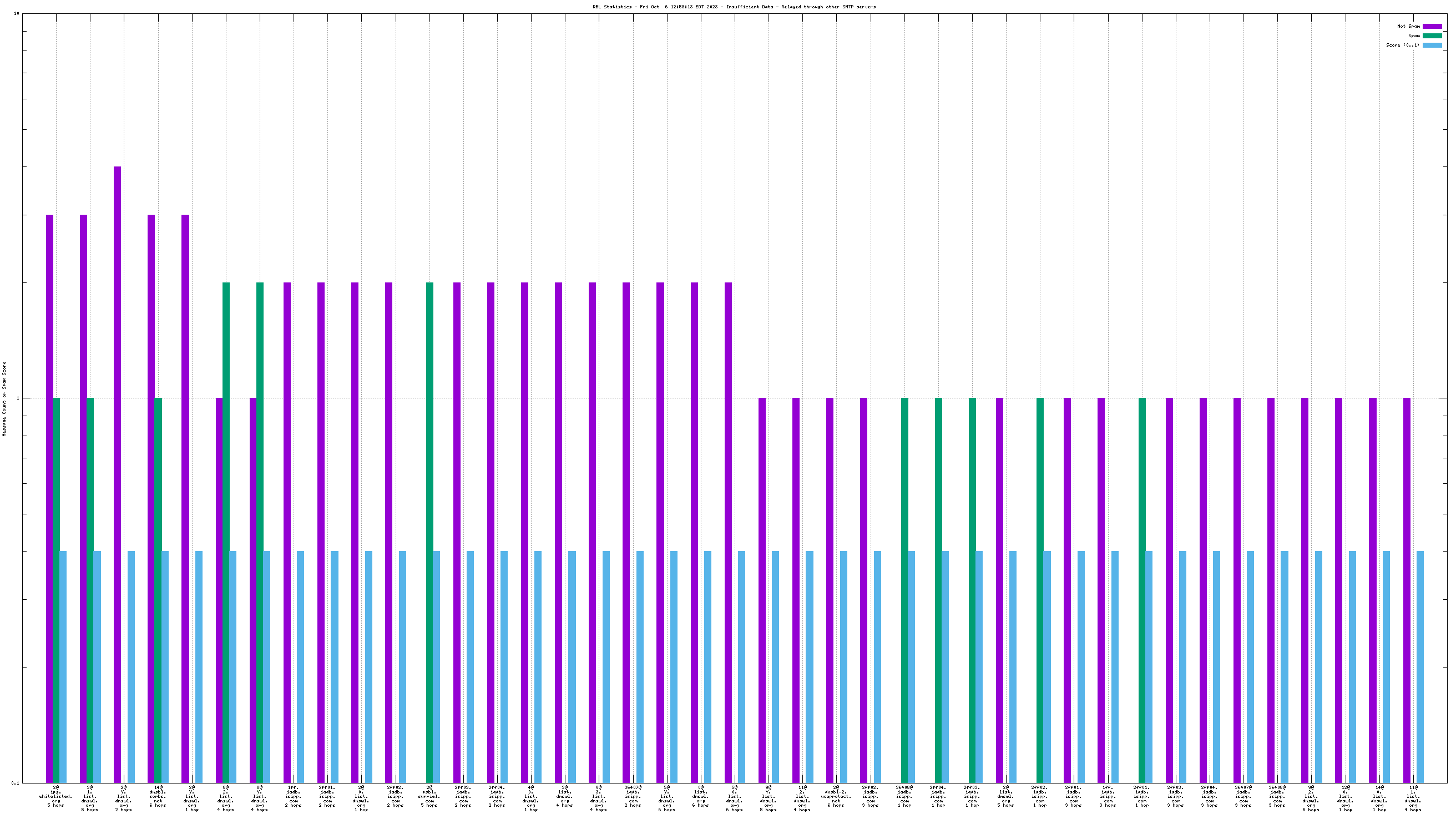Click the 14@ 0.list.dnswl.org axis label
The width and height of the screenshot is (1456, 819).
click(1379, 797)
